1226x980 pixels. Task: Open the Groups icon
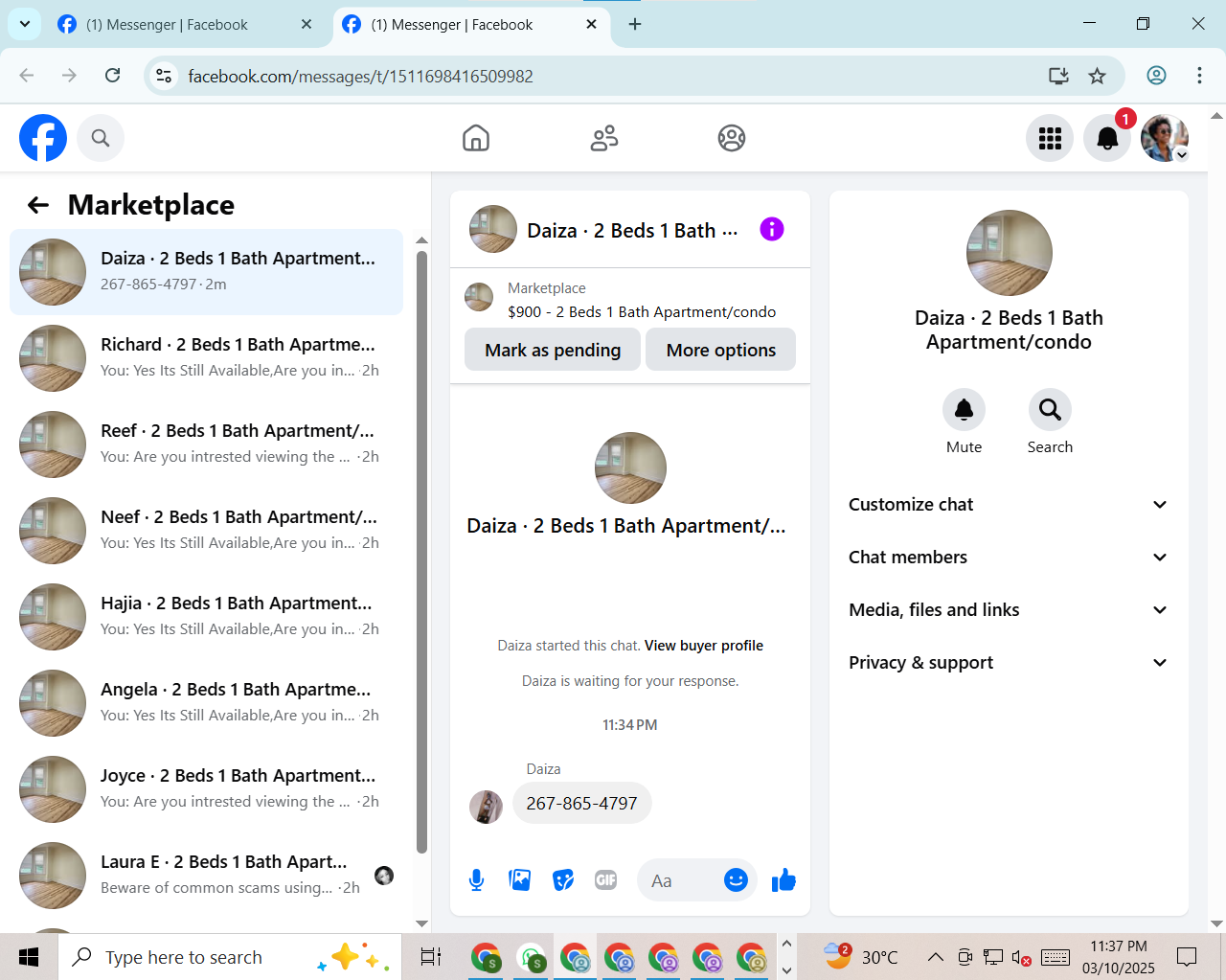click(732, 138)
